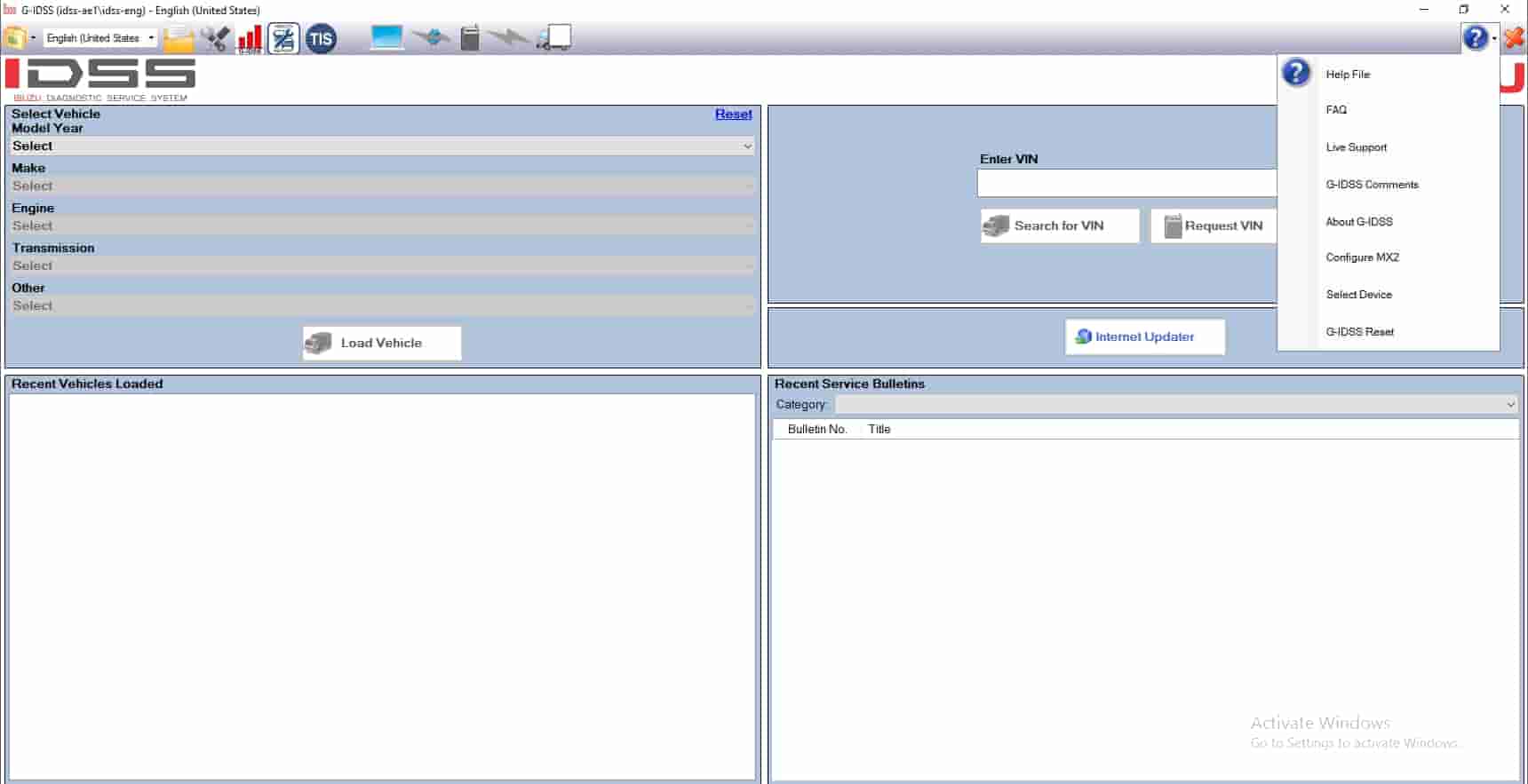This screenshot has width=1528, height=784.
Task: Click the Load Vehicle button
Action: point(382,343)
